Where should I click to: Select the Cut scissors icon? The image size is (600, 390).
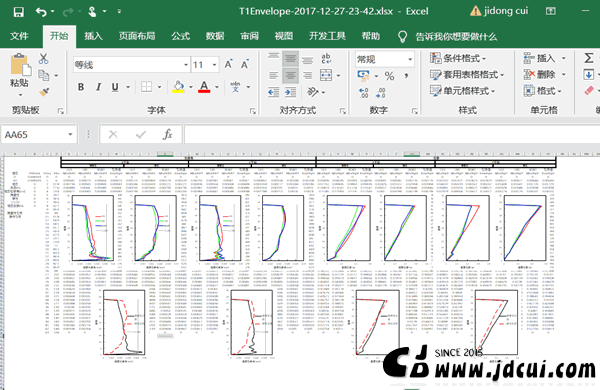click(43, 59)
